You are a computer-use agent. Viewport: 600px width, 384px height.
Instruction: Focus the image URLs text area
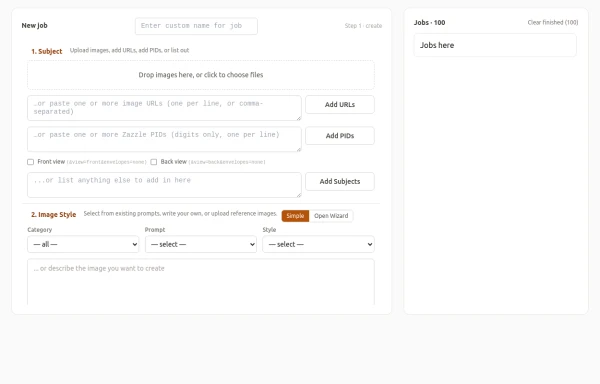tap(164, 108)
